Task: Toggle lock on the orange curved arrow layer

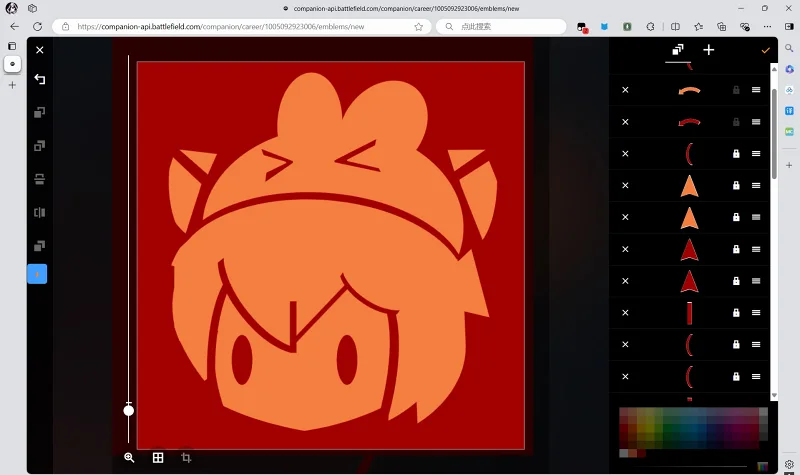Action: coord(736,90)
